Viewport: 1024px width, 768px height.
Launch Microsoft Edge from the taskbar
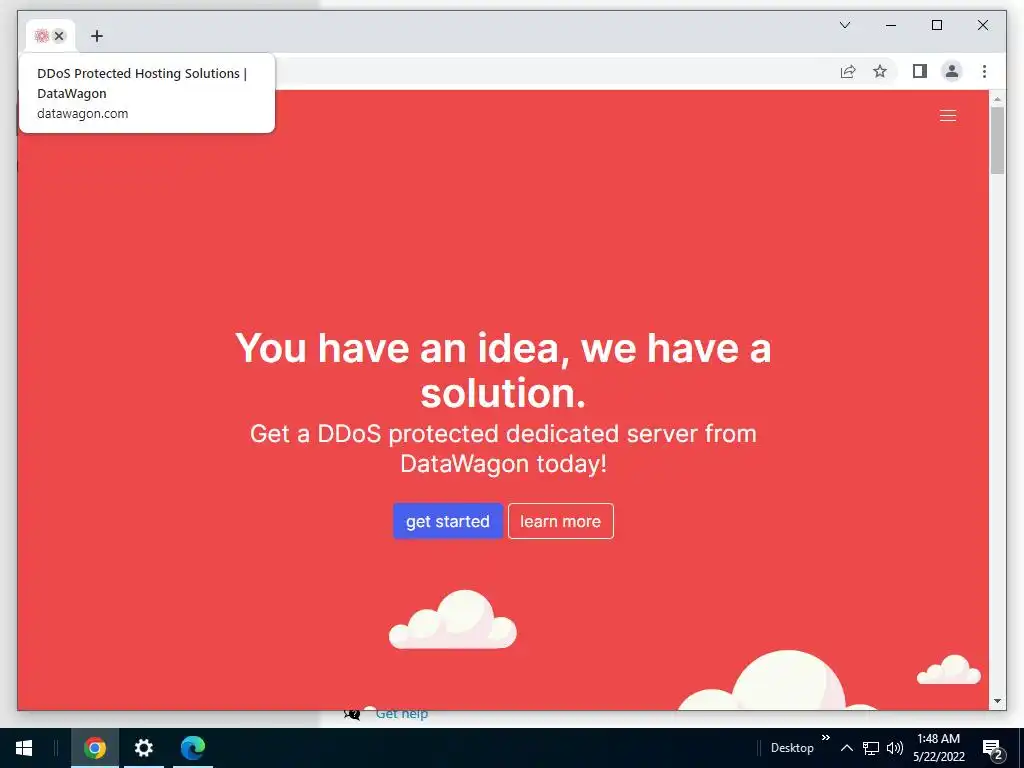tap(193, 748)
